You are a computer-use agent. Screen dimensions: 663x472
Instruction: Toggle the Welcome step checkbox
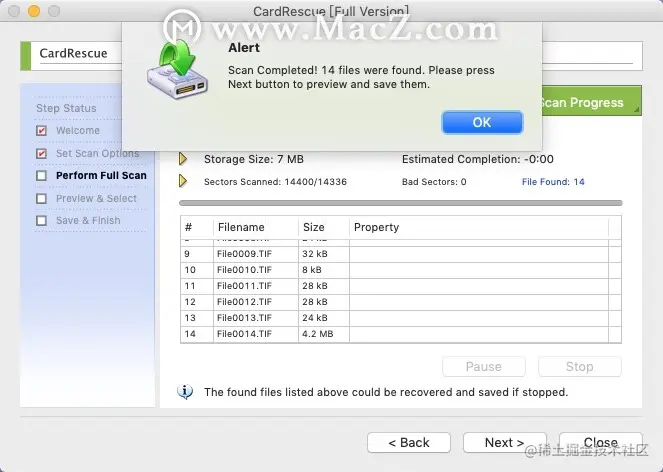[41, 131]
